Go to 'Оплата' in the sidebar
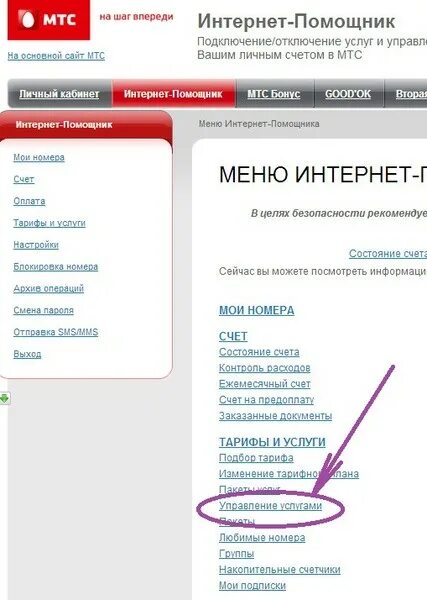Viewport: 427px width, 600px height. 29,201
